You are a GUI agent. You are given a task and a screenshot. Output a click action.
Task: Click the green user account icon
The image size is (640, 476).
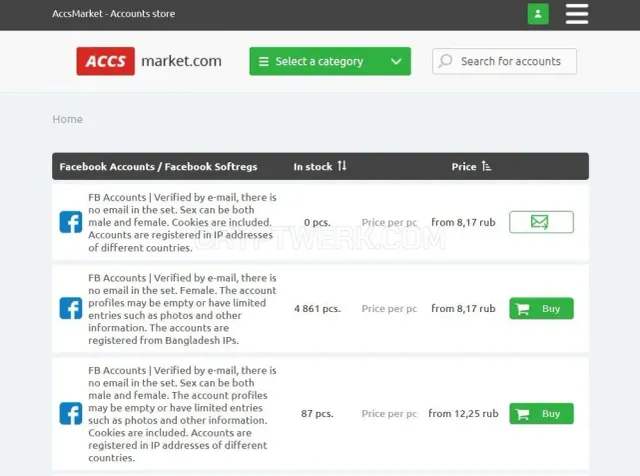coord(538,14)
